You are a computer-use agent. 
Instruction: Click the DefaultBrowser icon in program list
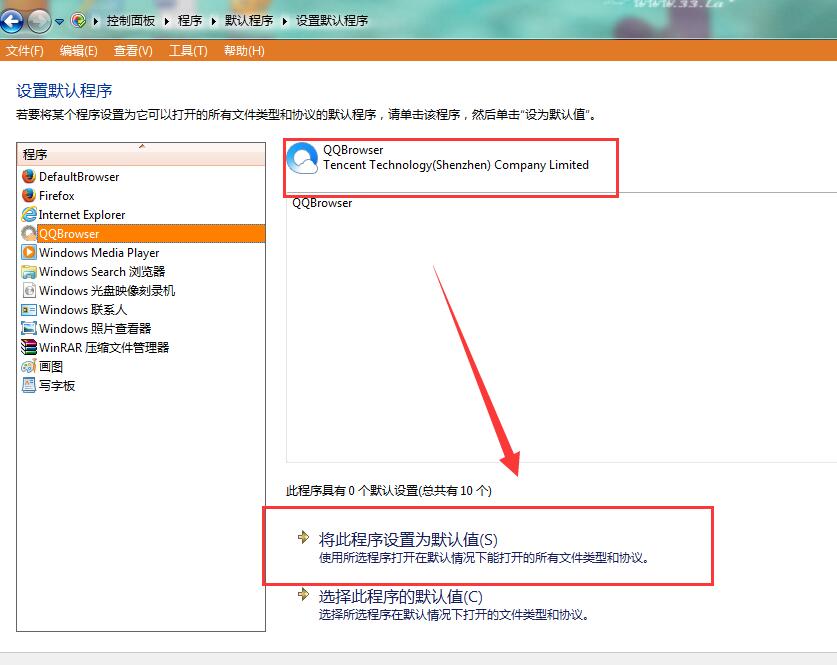pyautogui.click(x=29, y=176)
